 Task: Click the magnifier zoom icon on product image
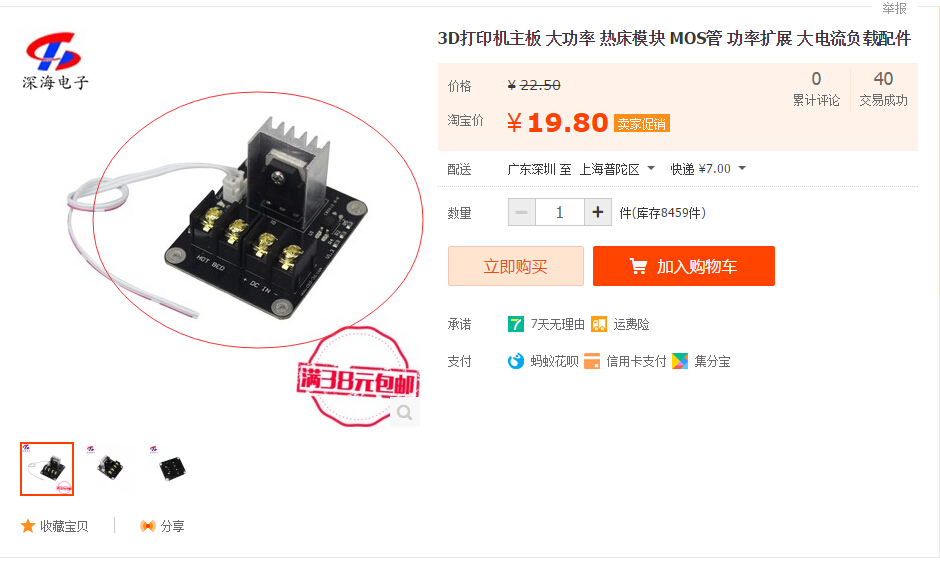(x=405, y=413)
